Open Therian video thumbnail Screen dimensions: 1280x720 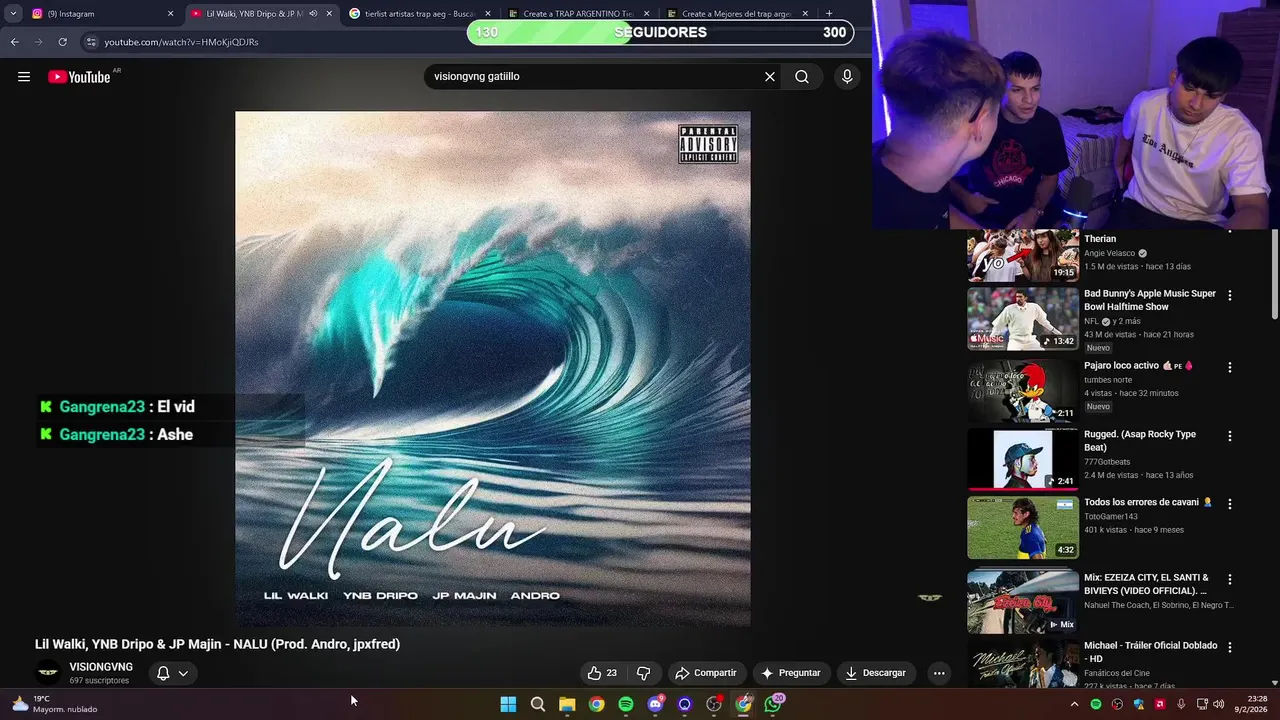click(1022, 256)
